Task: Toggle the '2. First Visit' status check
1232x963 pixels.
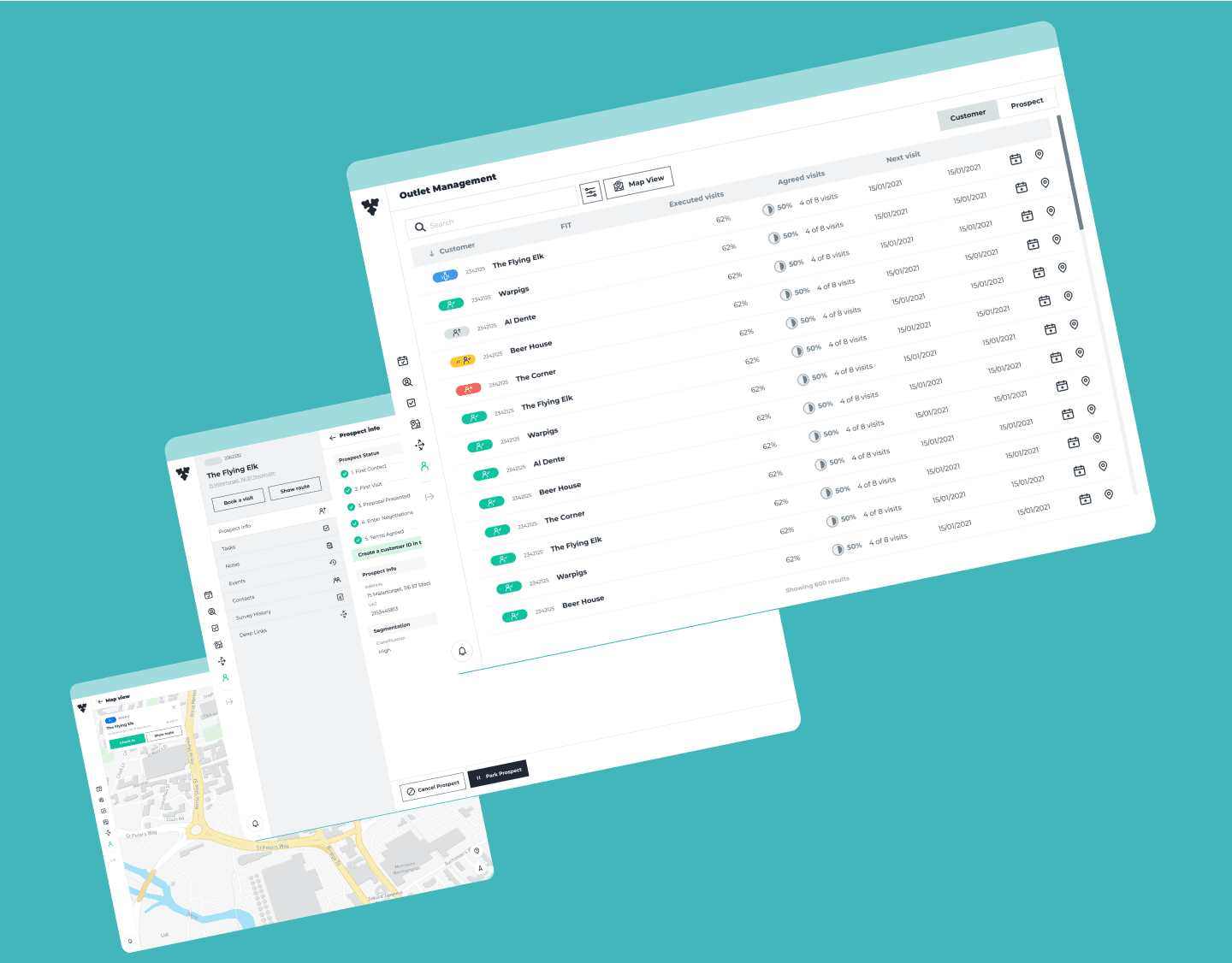Action: point(347,490)
